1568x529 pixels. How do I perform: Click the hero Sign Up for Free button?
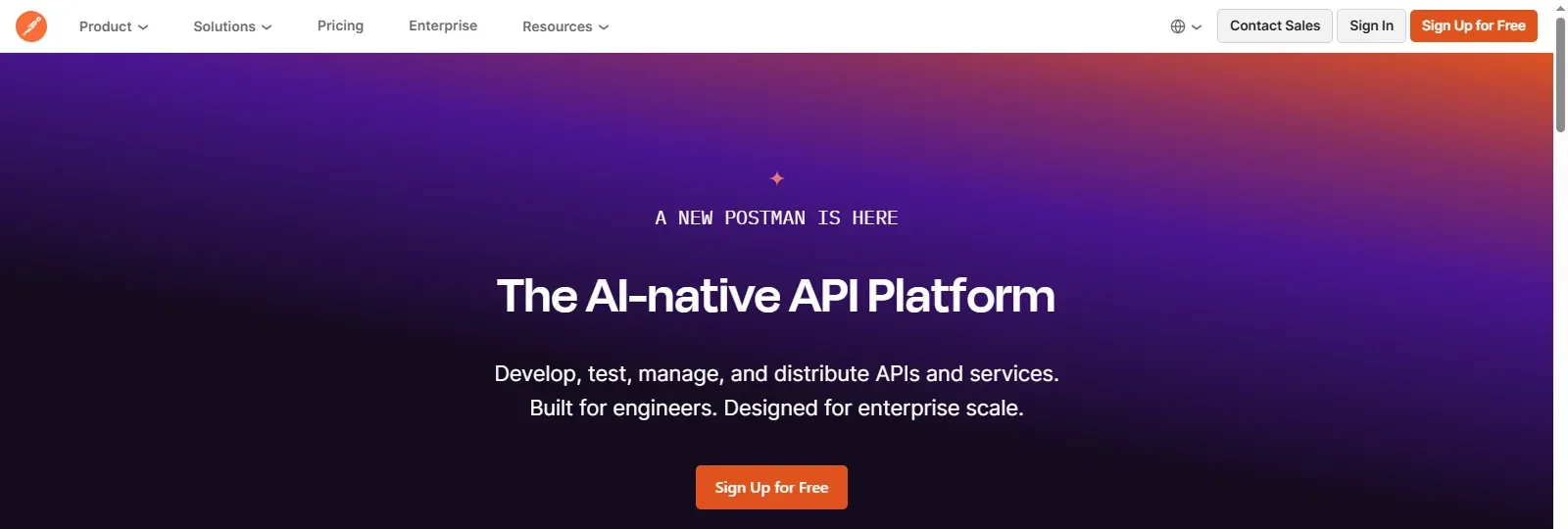point(771,487)
